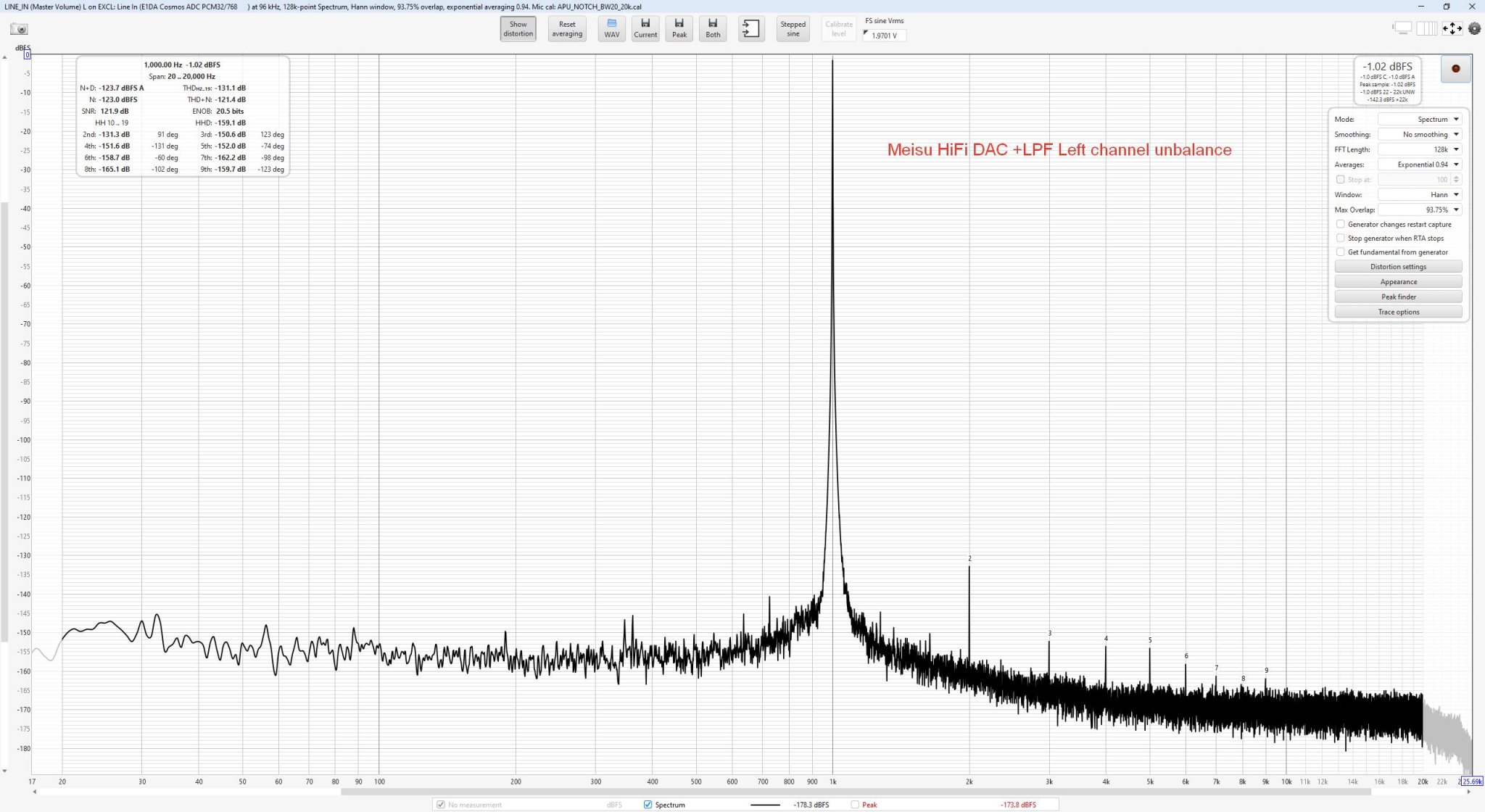Image resolution: width=1485 pixels, height=812 pixels.
Task: Click the red record button
Action: click(x=1455, y=69)
